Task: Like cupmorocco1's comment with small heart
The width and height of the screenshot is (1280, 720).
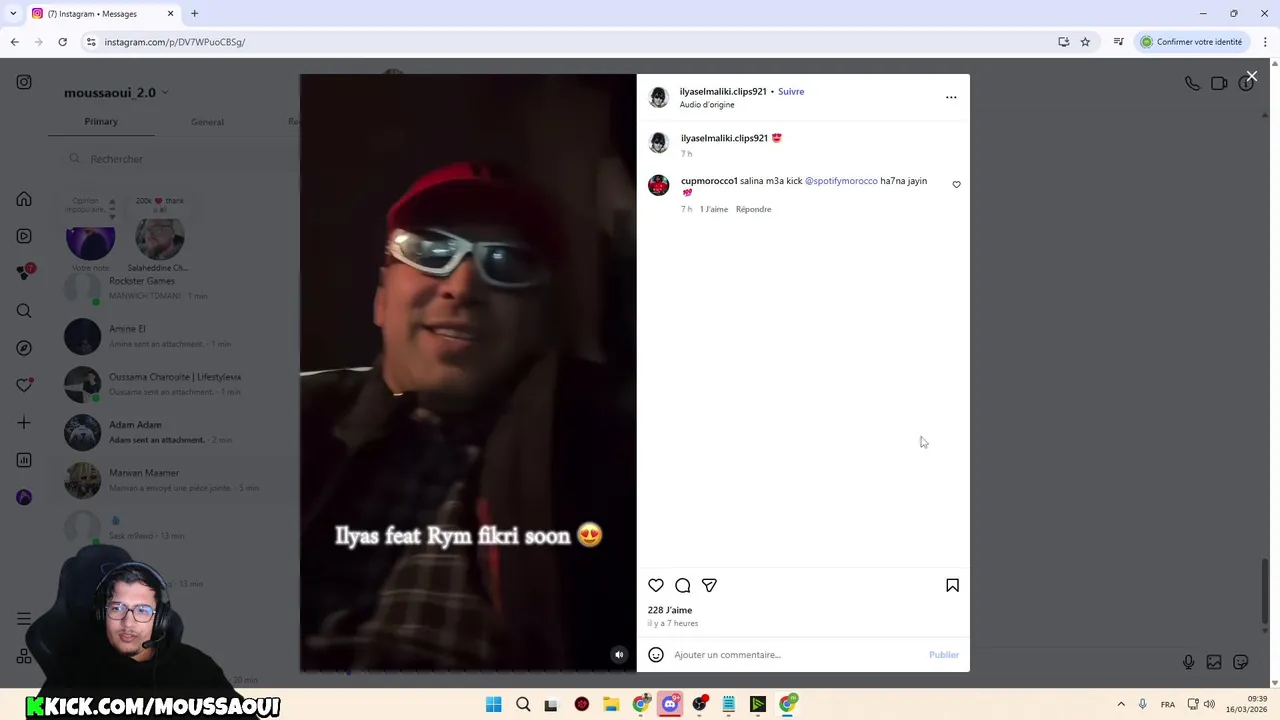Action: coord(956,185)
